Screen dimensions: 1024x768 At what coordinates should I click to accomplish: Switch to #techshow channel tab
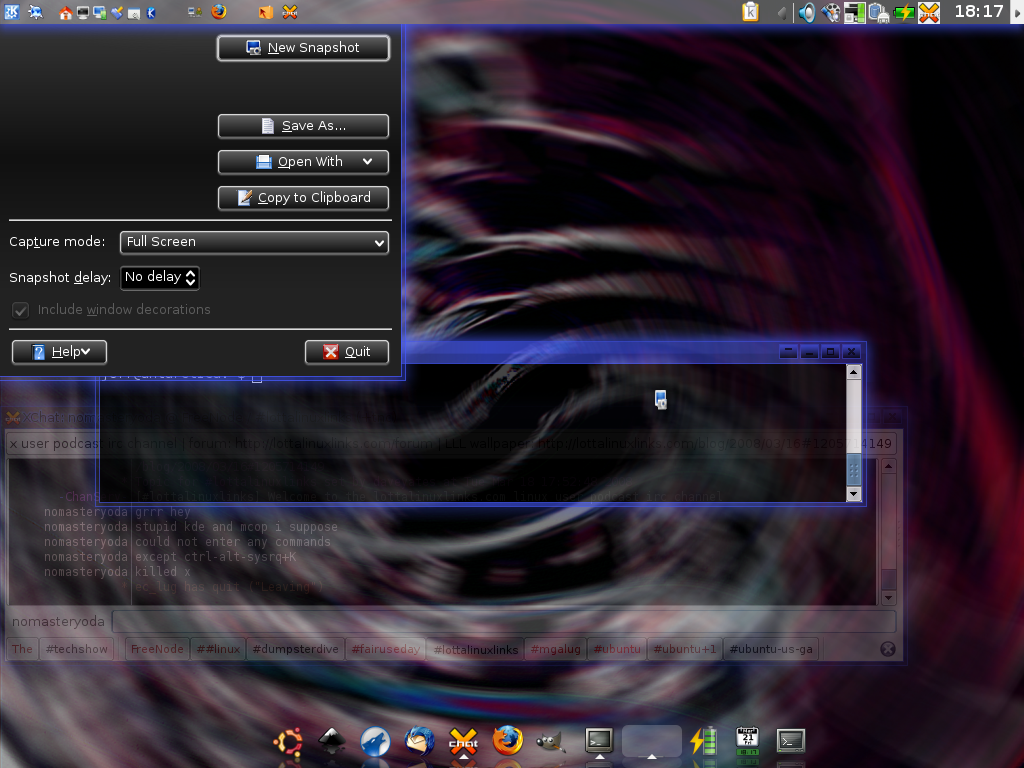(x=76, y=649)
